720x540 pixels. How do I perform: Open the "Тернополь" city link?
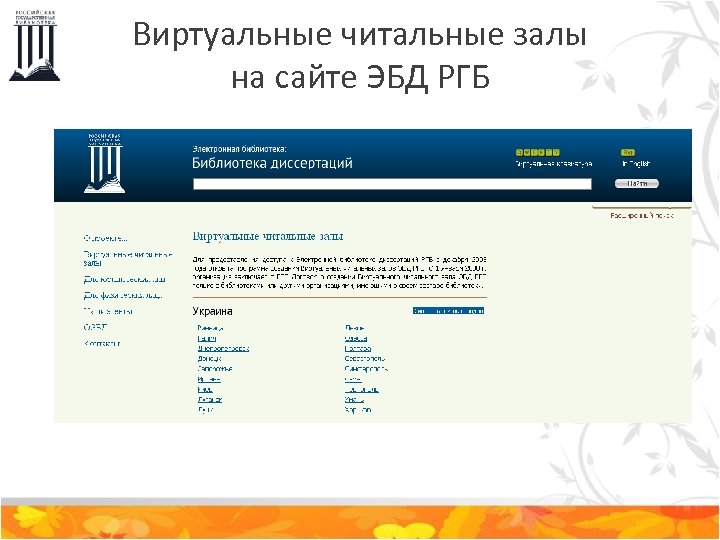[362, 389]
